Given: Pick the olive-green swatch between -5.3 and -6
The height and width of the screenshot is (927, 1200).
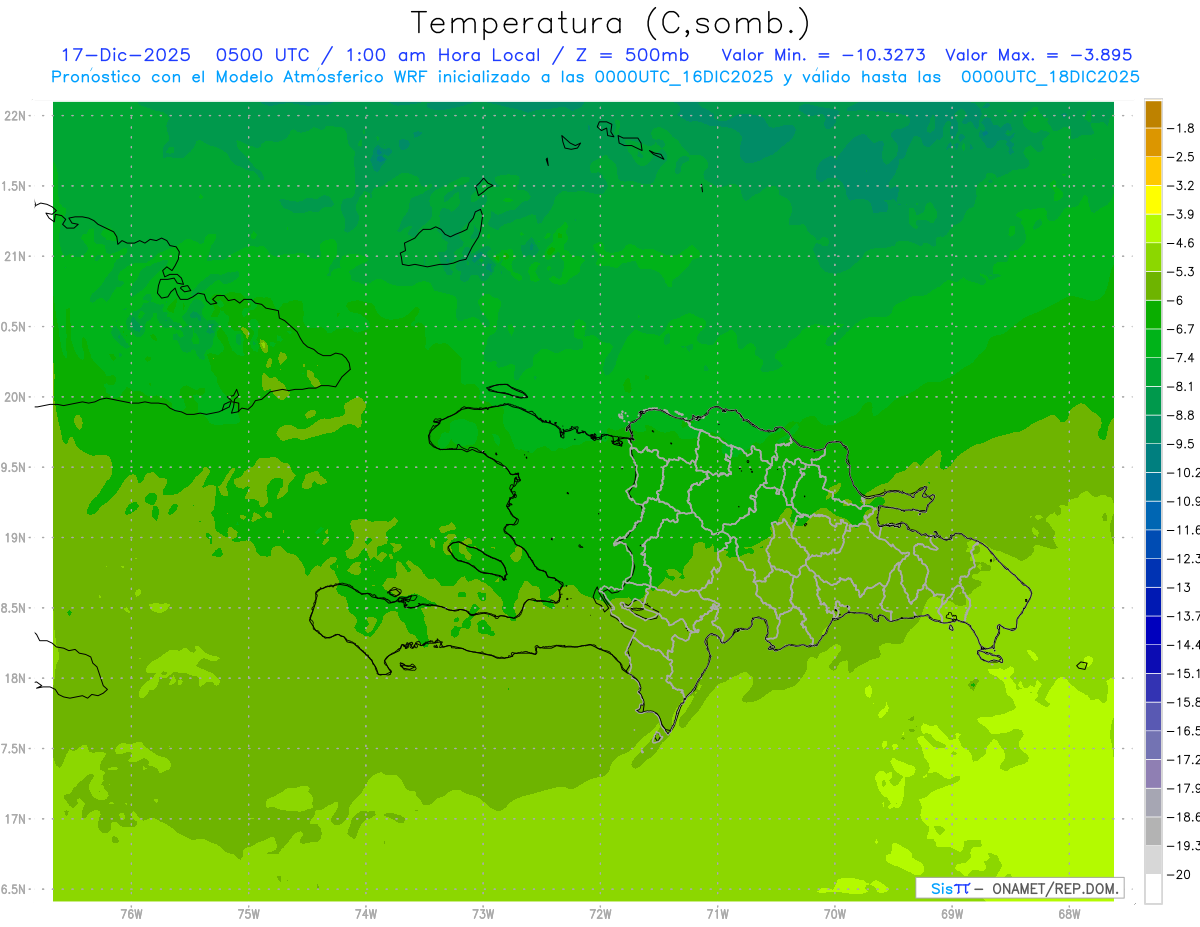Looking at the screenshot, I should [x=1153, y=286].
